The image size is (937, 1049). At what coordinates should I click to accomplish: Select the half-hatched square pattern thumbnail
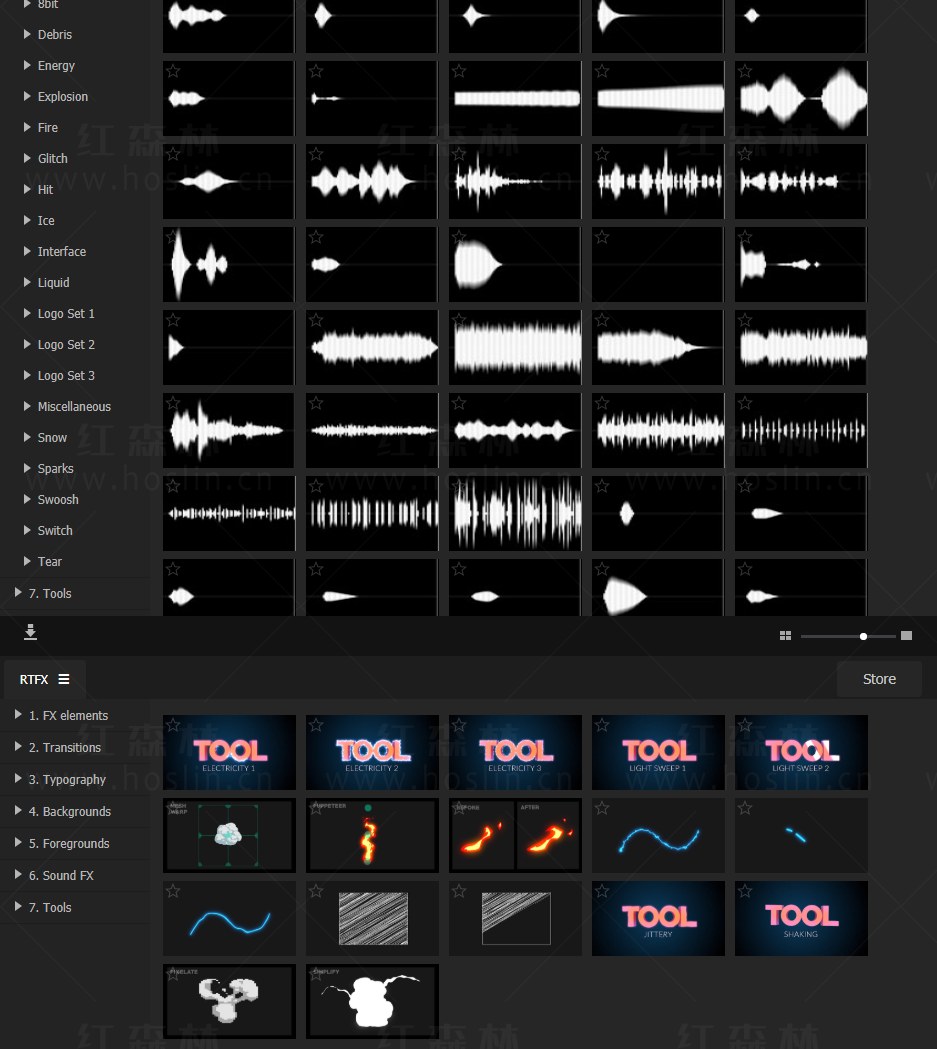point(515,919)
